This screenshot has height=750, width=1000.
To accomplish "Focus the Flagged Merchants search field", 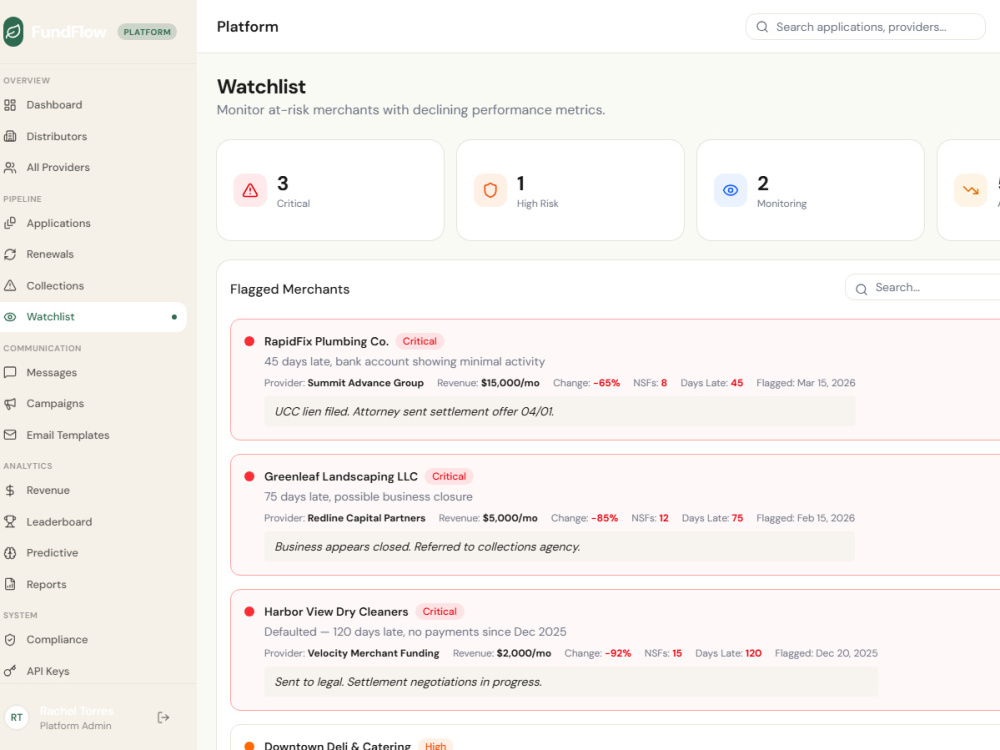I will (923, 288).
